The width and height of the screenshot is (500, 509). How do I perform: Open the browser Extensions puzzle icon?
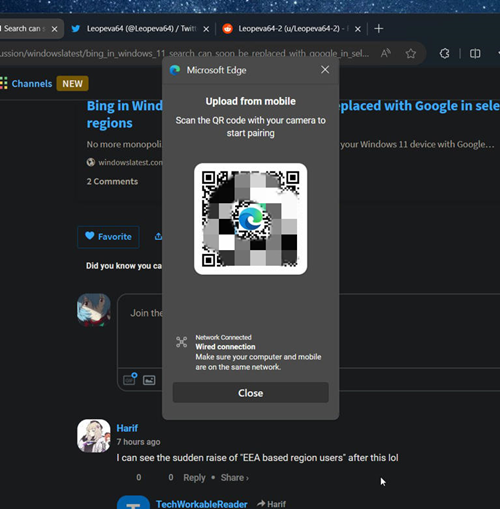click(444, 53)
